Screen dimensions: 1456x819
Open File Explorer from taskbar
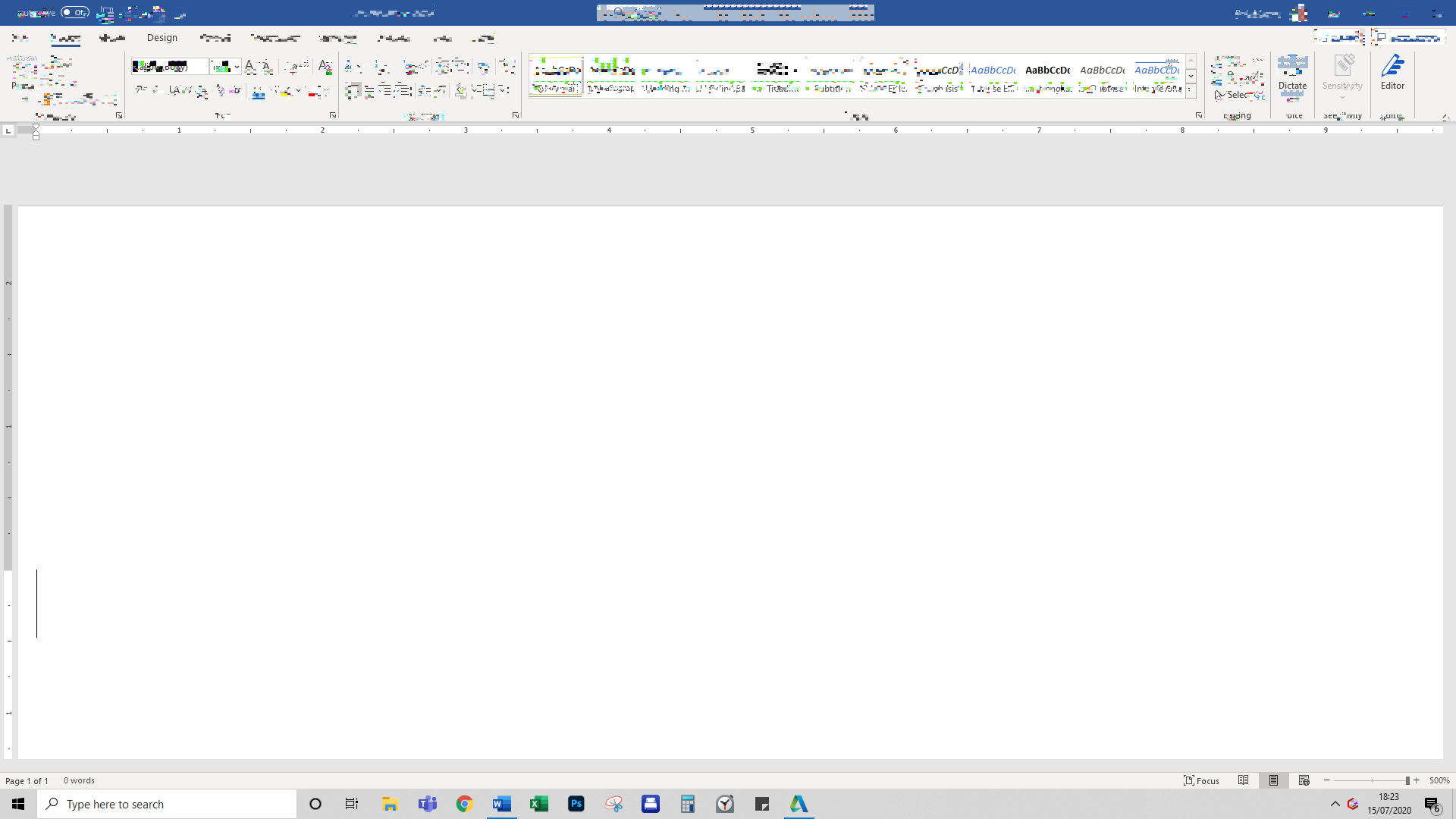click(390, 804)
